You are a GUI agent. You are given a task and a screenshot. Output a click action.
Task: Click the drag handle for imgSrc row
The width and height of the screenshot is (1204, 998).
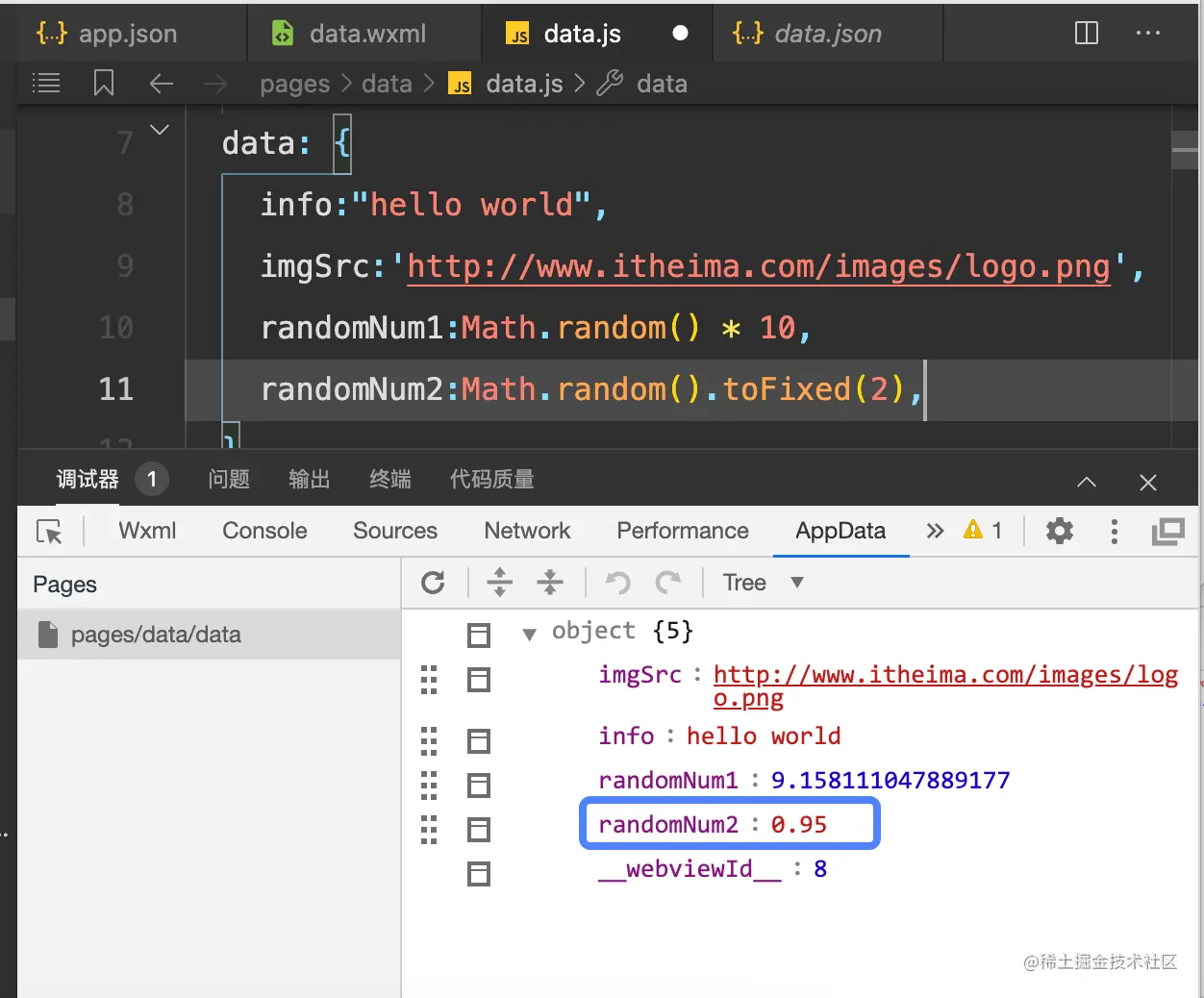pyautogui.click(x=429, y=680)
